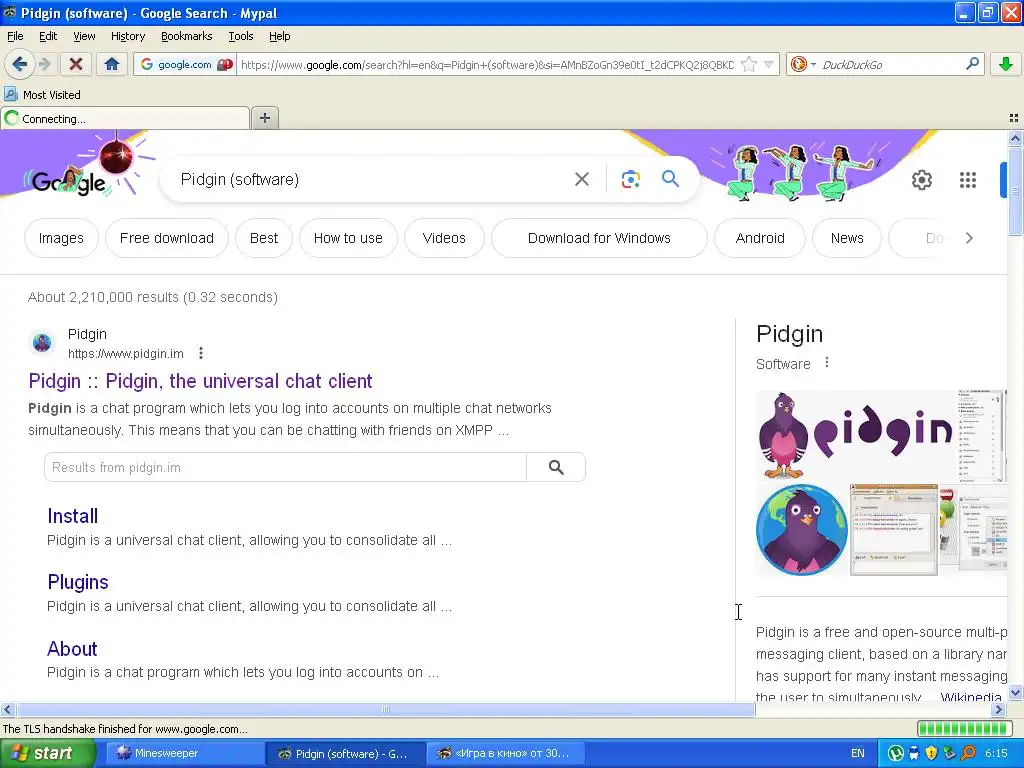
Task: Switch to Videos results
Action: [x=444, y=238]
